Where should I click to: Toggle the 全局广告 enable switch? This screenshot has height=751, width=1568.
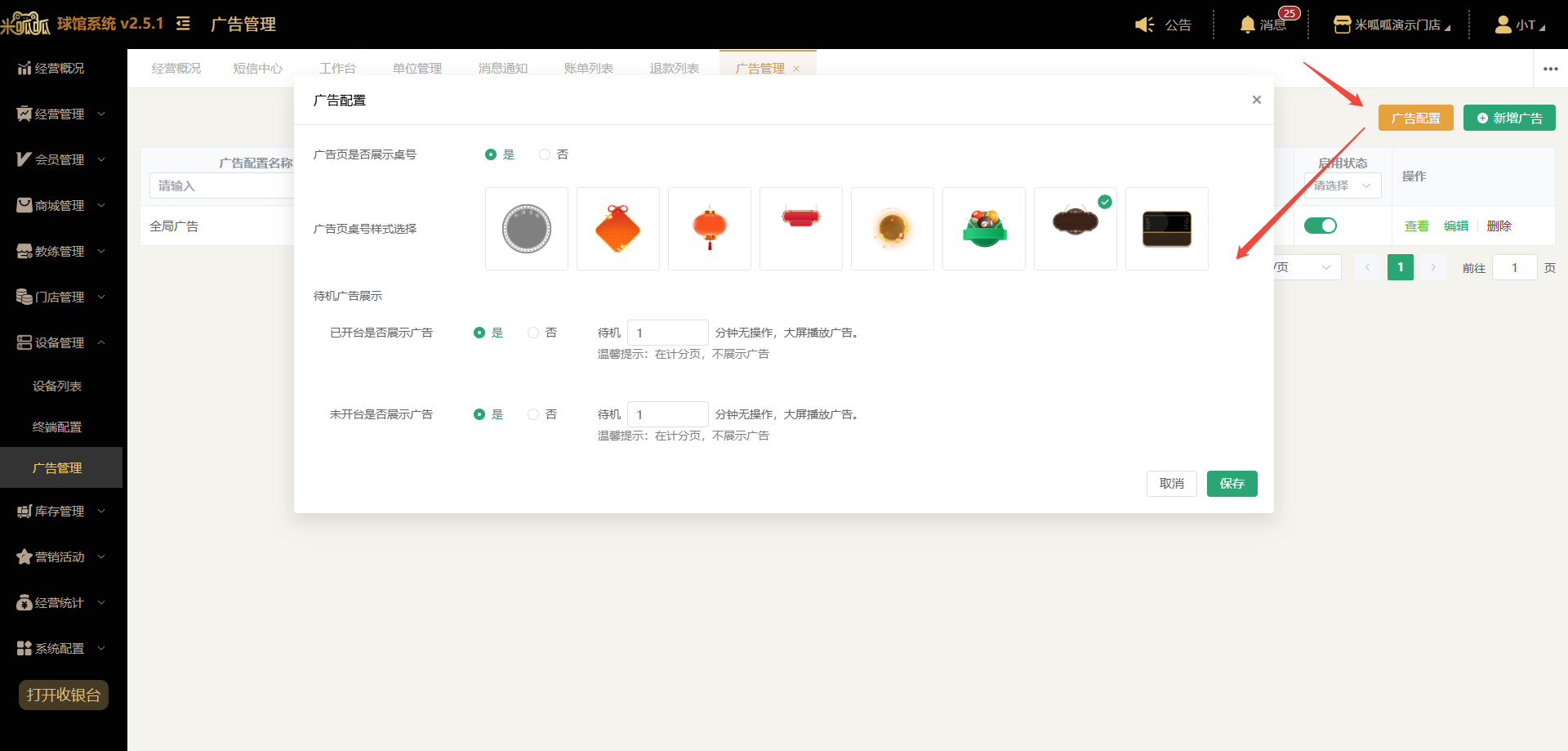1321,226
